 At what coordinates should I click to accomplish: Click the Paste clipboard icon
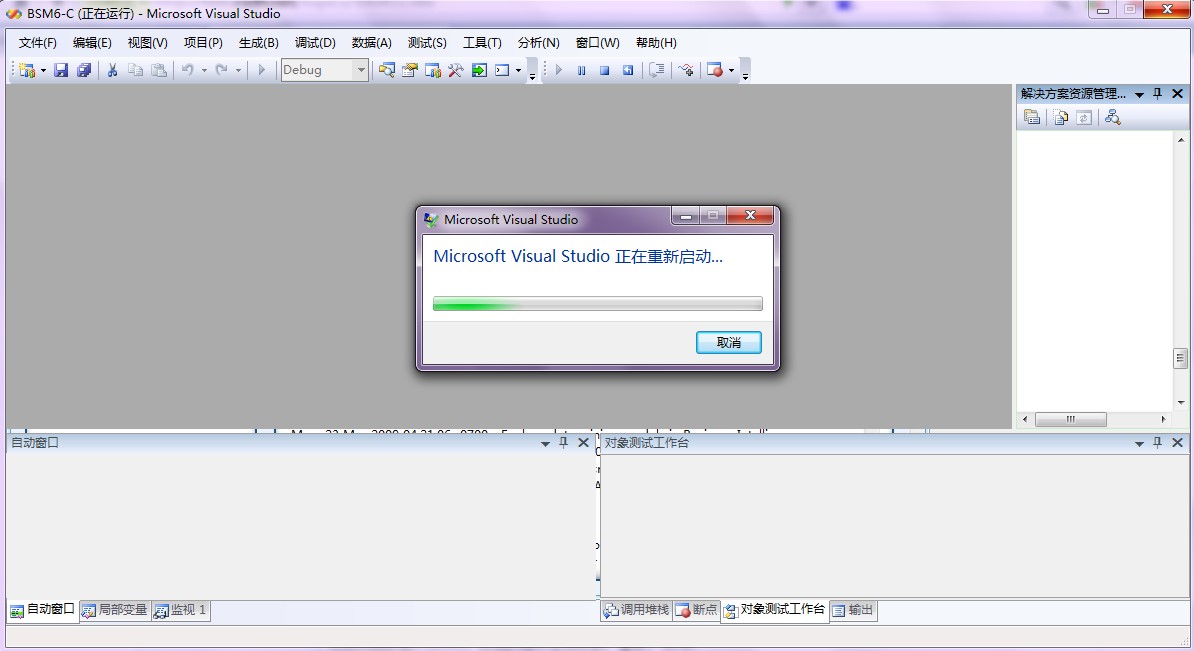point(158,70)
